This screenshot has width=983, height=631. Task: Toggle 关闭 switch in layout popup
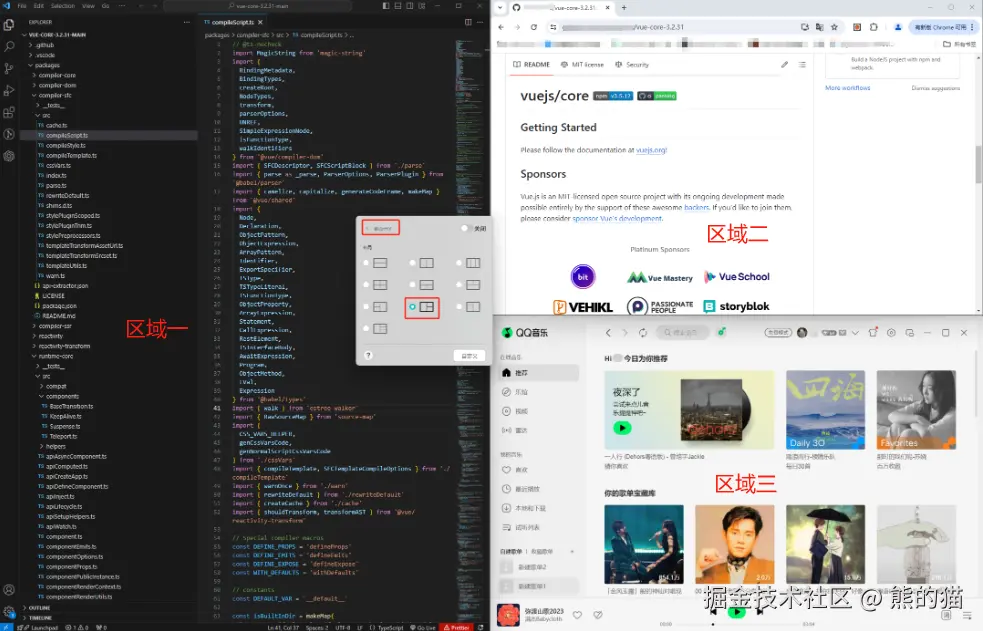[465, 228]
